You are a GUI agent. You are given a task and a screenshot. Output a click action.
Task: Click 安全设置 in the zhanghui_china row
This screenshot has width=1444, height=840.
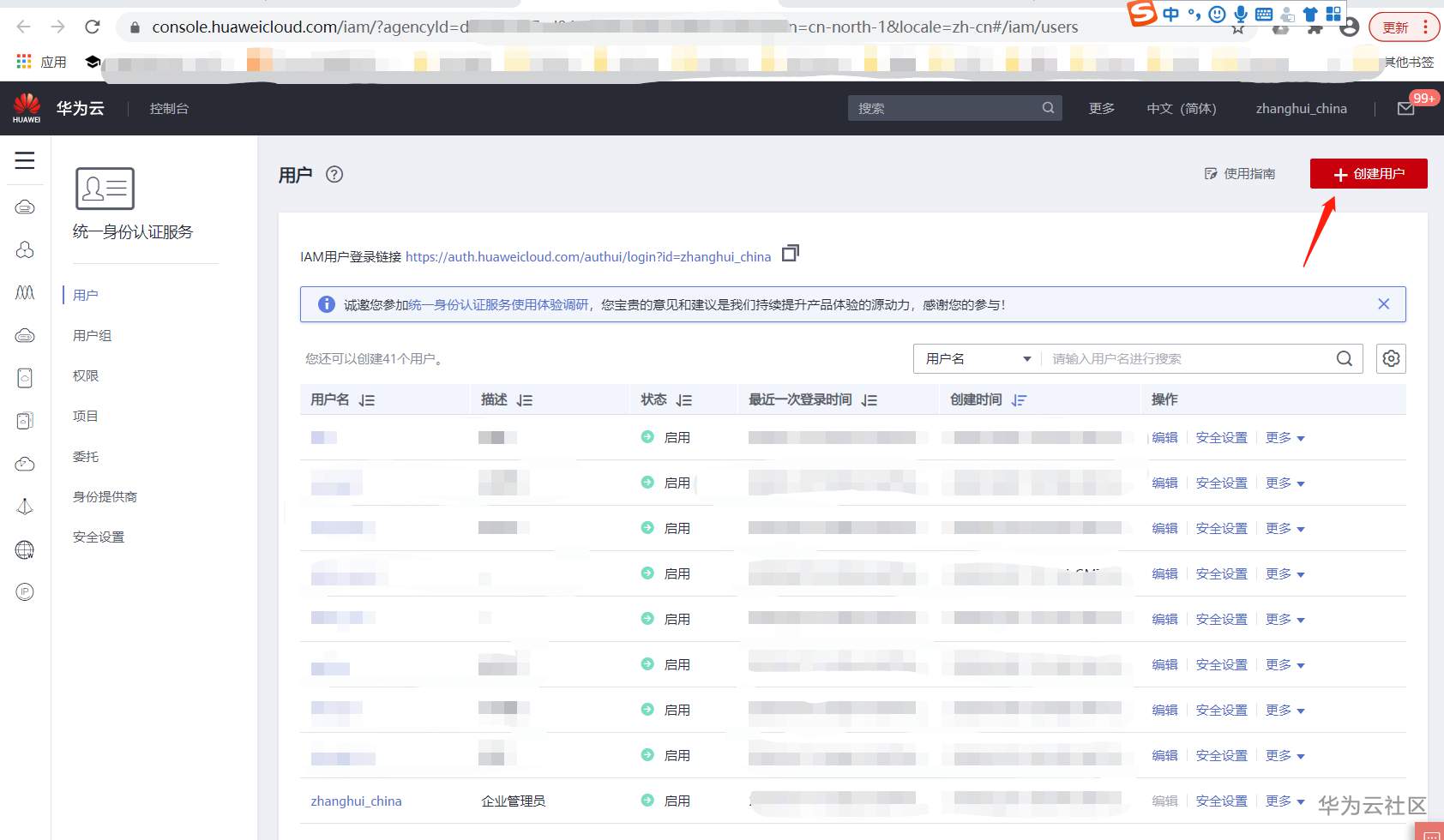(1222, 801)
